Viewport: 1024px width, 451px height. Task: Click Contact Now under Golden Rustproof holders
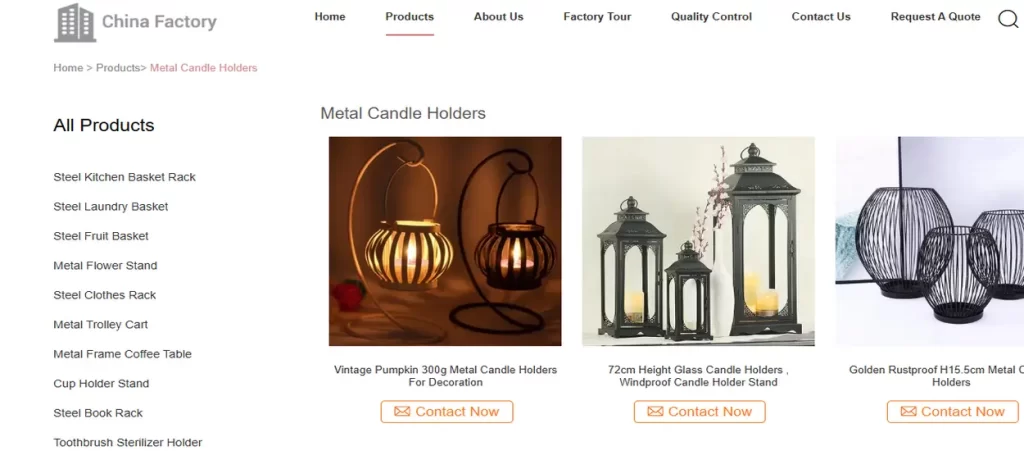click(x=952, y=412)
